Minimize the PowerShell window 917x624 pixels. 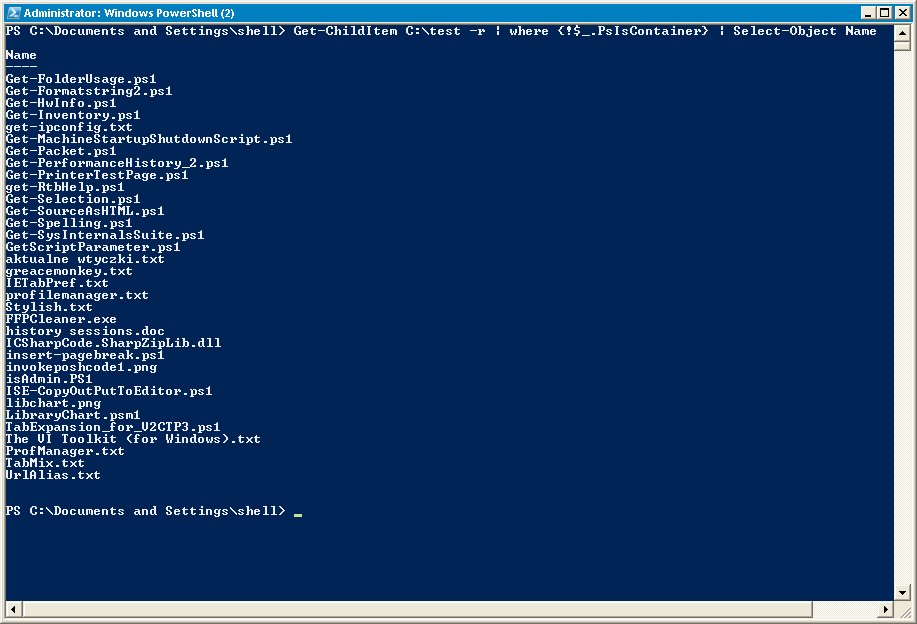[x=868, y=13]
